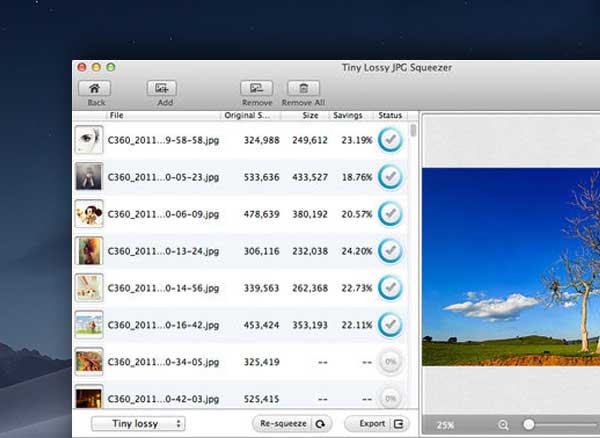Screen dimensions: 600x438
Task: Click the 25% zoom level label
Action: (x=445, y=425)
